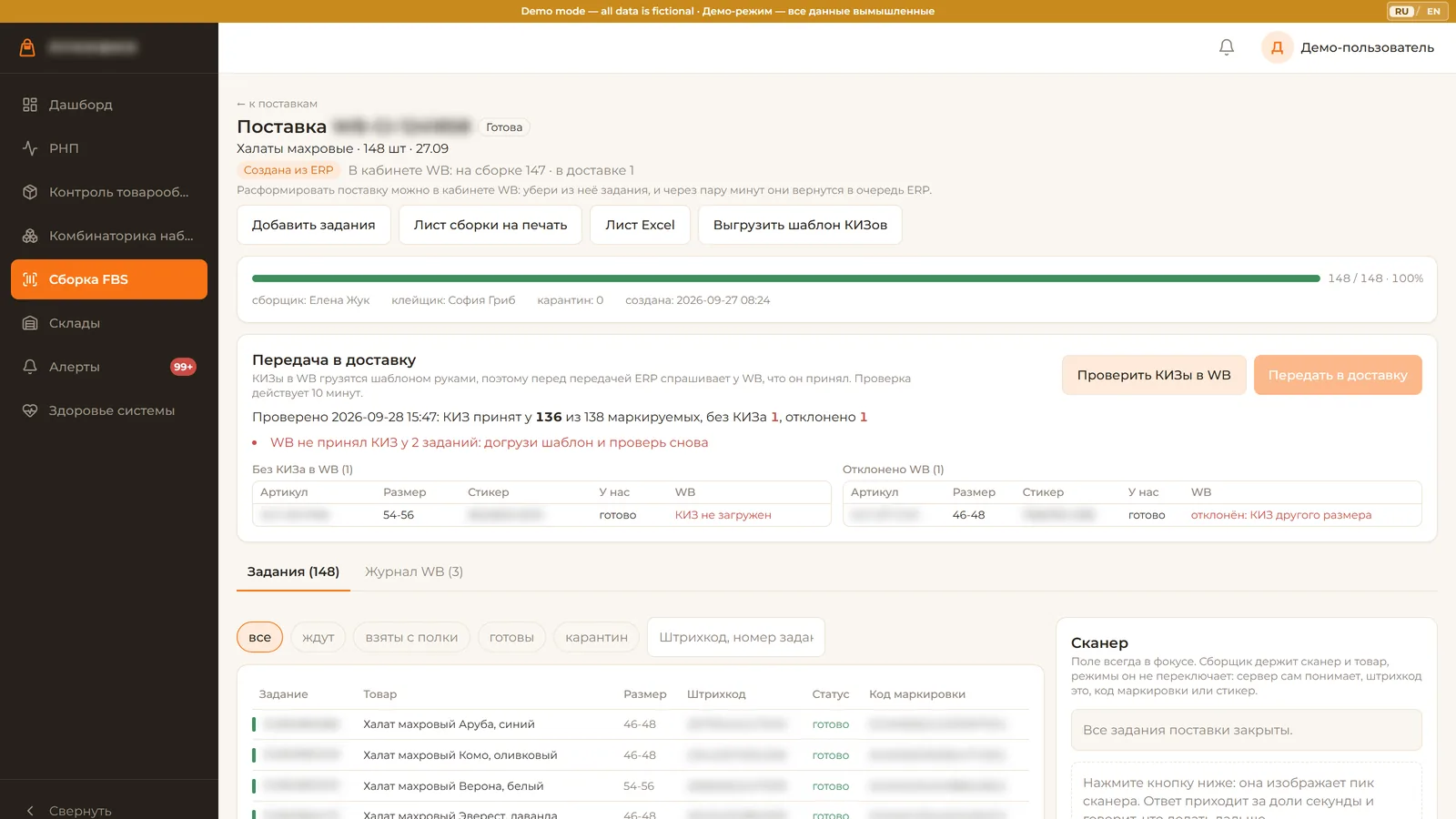Click the Контроль товарооб... box icon
The image size is (1456, 819).
click(x=30, y=192)
